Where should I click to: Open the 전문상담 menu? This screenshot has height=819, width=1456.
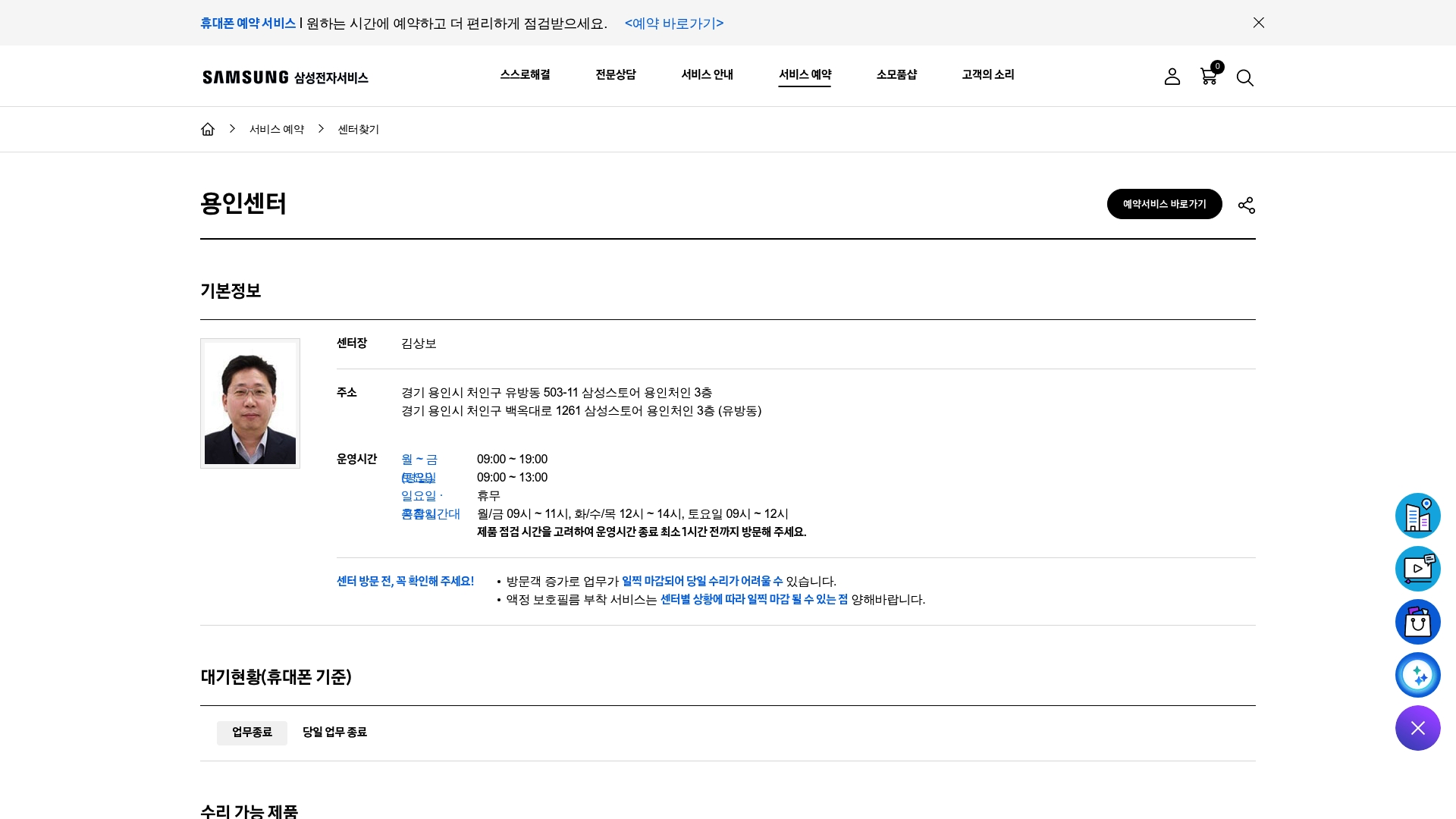616,74
